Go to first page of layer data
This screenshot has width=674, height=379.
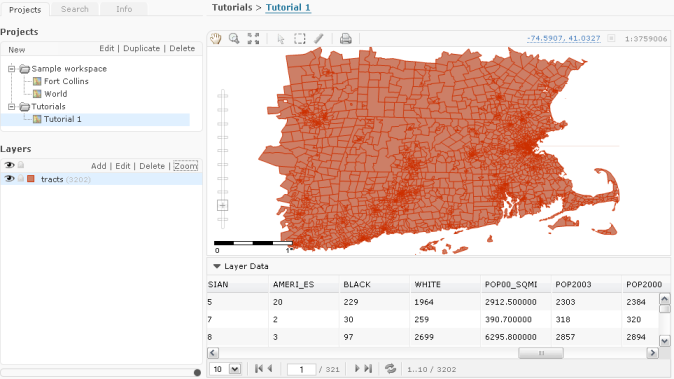point(259,369)
